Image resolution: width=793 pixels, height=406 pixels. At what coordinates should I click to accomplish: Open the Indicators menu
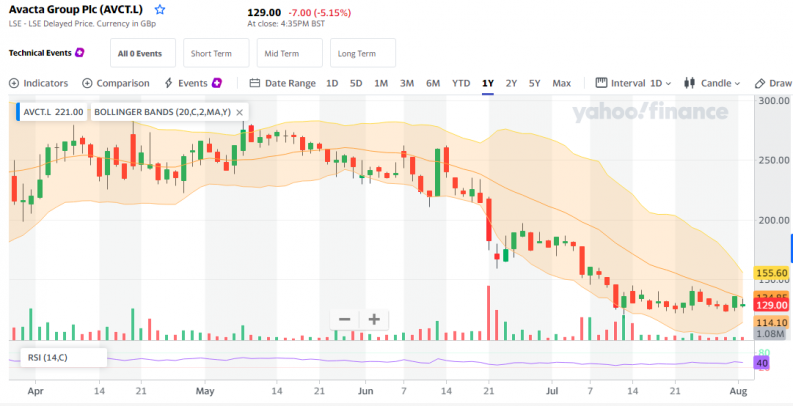point(38,83)
